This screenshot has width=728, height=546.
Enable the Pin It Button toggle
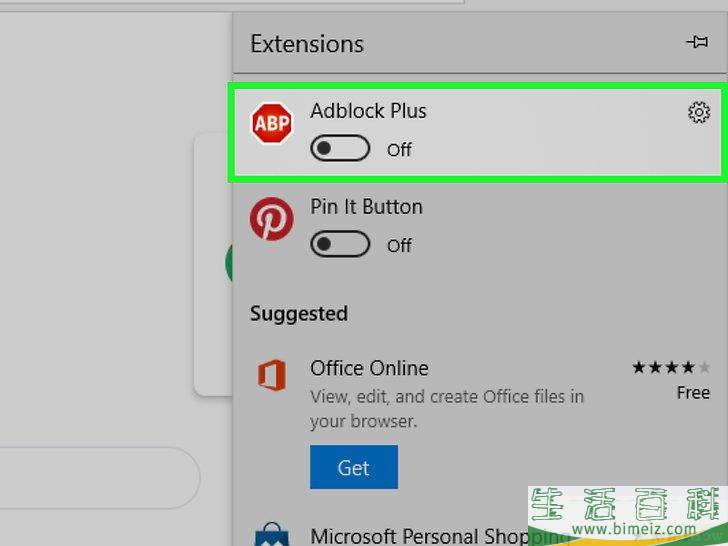340,244
